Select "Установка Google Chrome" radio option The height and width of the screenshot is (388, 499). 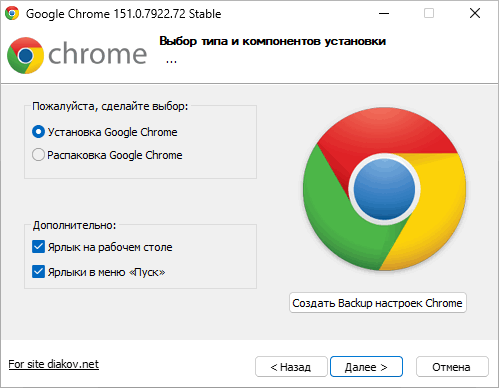click(38, 132)
